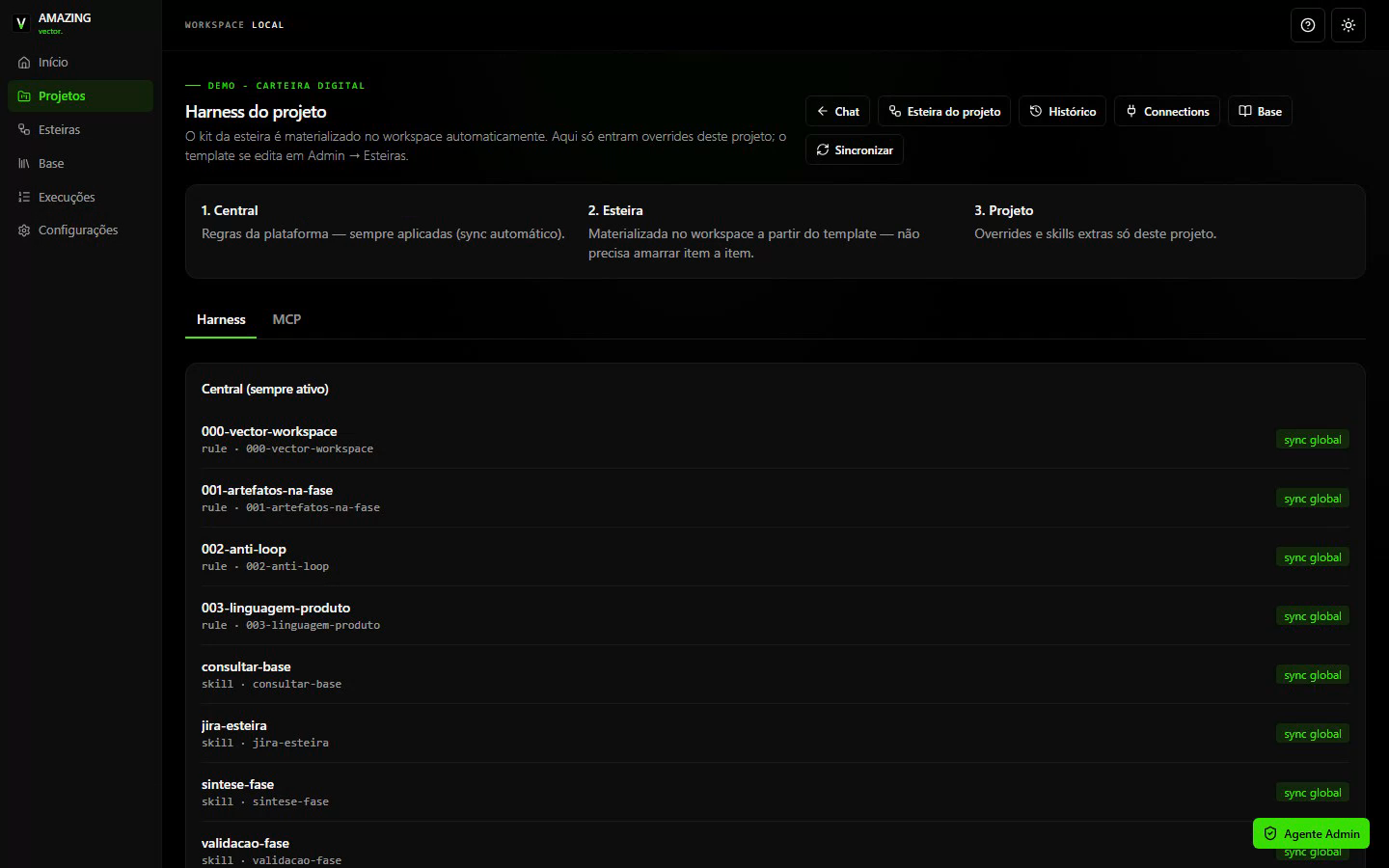Open help via question mark icon
The height and width of the screenshot is (868, 1389).
1308,25
